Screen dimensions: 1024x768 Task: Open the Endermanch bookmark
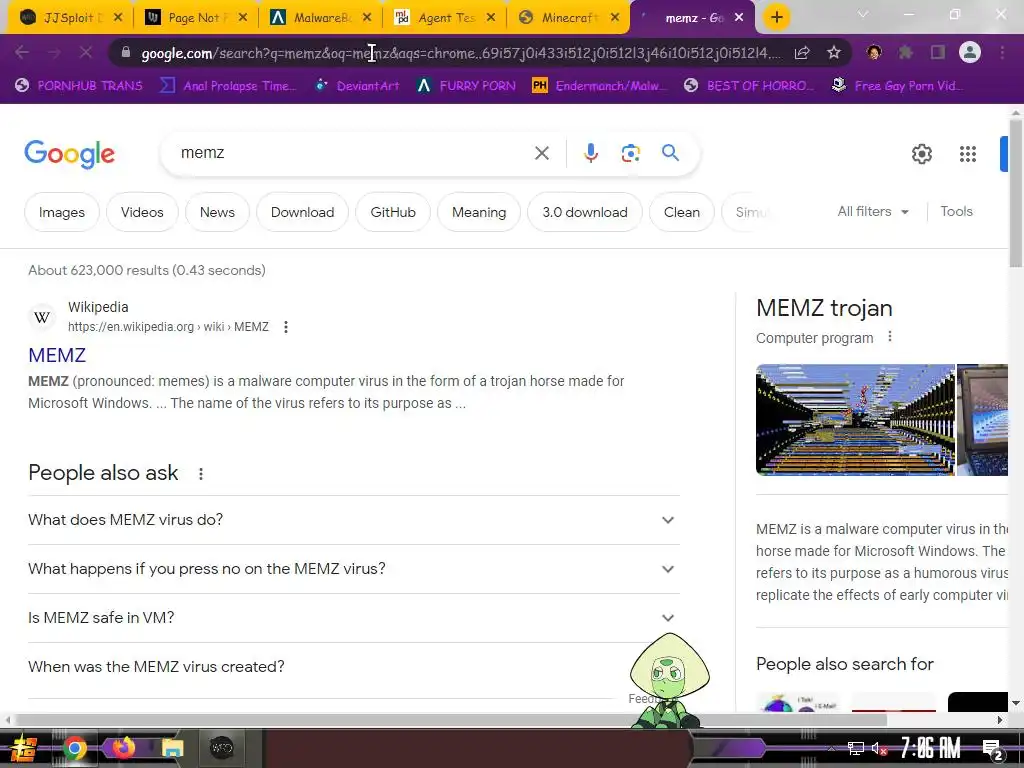(600, 86)
